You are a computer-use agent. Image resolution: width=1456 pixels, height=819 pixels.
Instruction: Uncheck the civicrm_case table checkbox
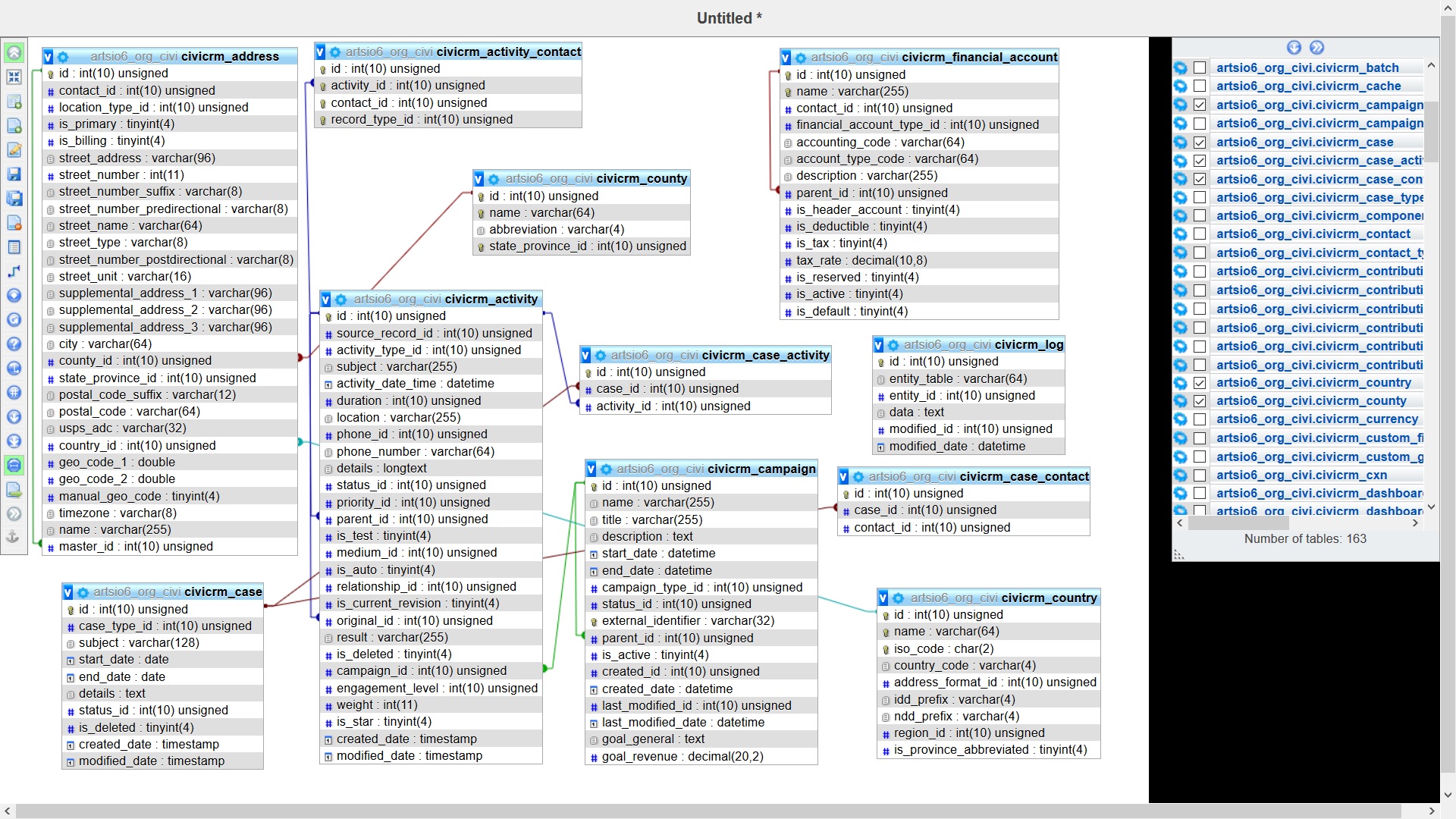click(1200, 142)
